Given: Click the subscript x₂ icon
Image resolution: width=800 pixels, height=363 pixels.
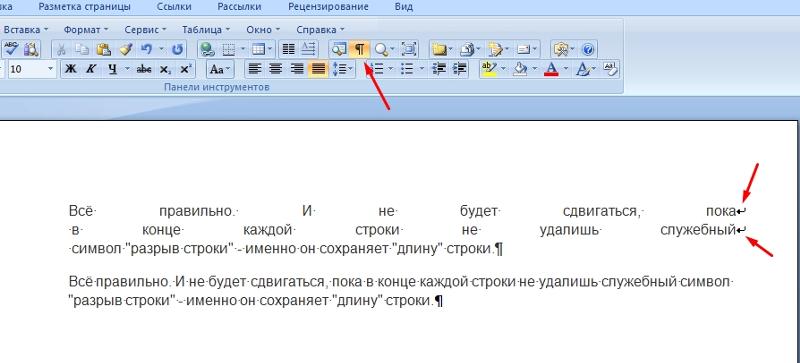Looking at the screenshot, I should tap(165, 69).
